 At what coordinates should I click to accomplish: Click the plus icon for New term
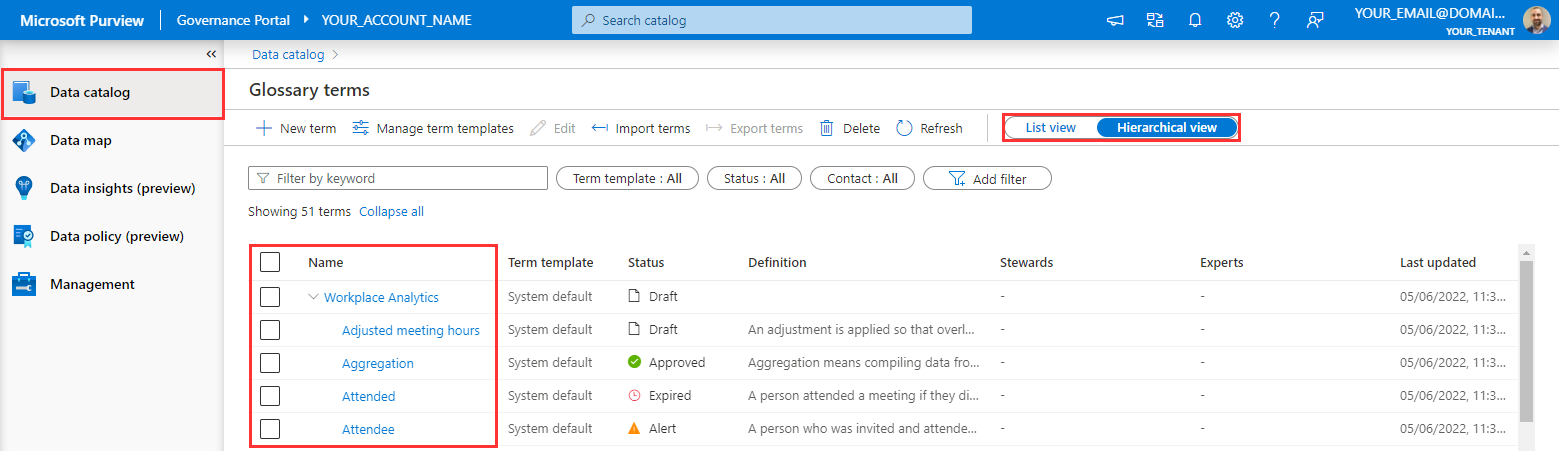(264, 128)
